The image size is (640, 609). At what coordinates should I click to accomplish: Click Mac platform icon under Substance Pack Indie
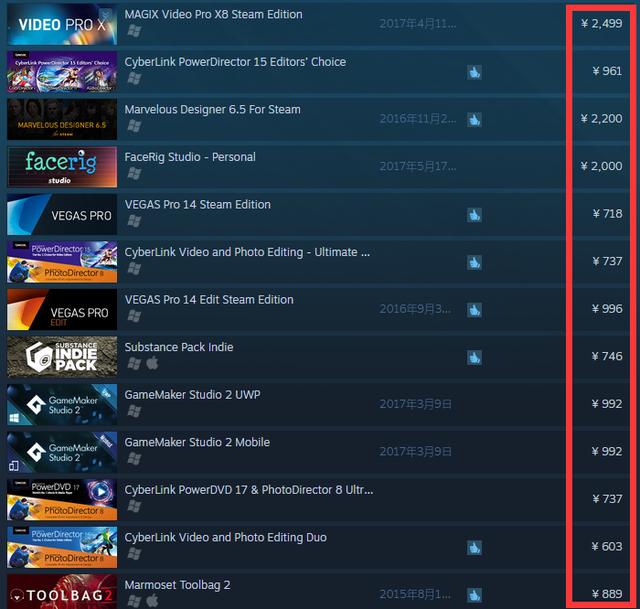click(x=152, y=362)
